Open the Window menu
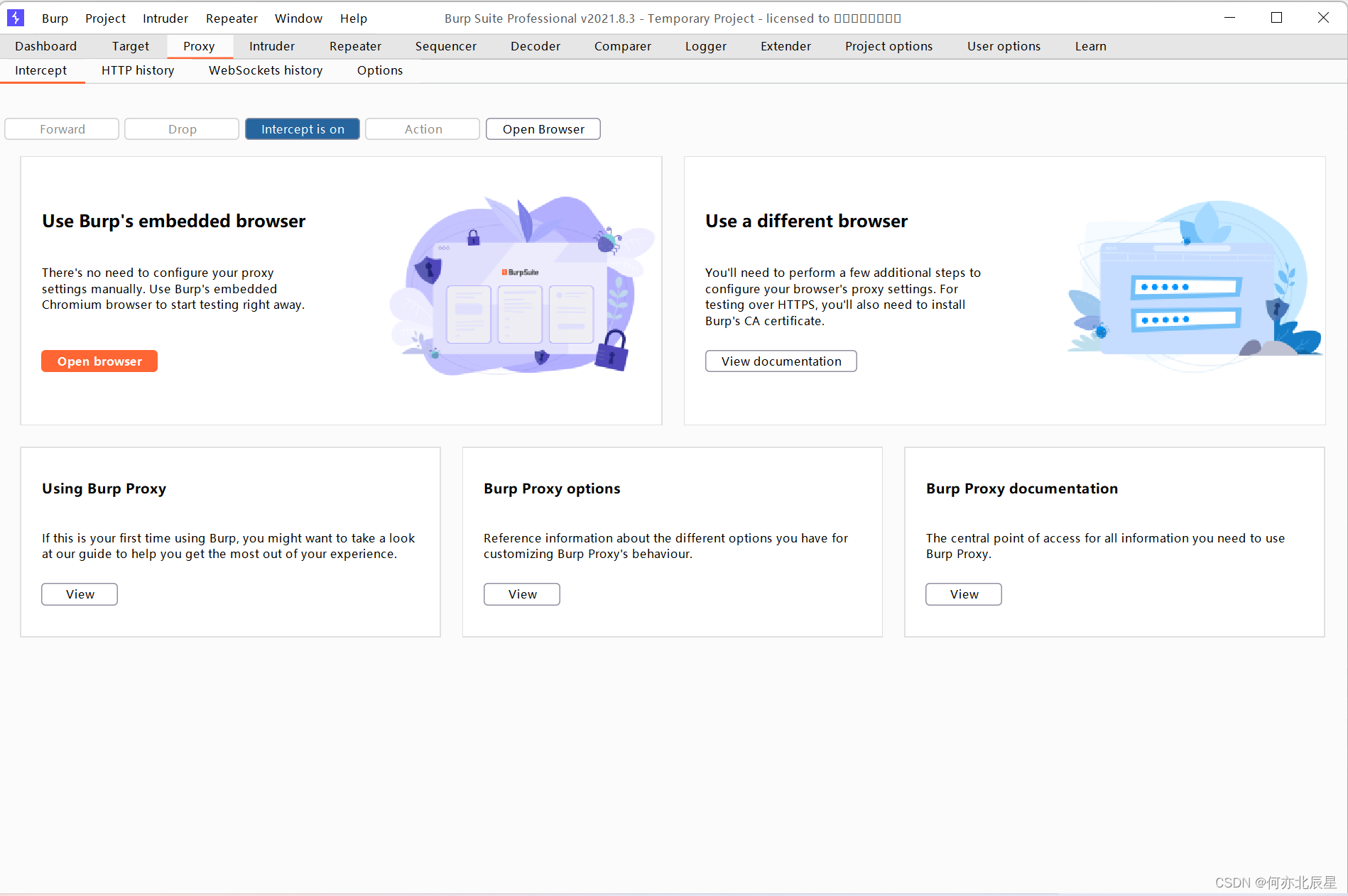 tap(298, 18)
